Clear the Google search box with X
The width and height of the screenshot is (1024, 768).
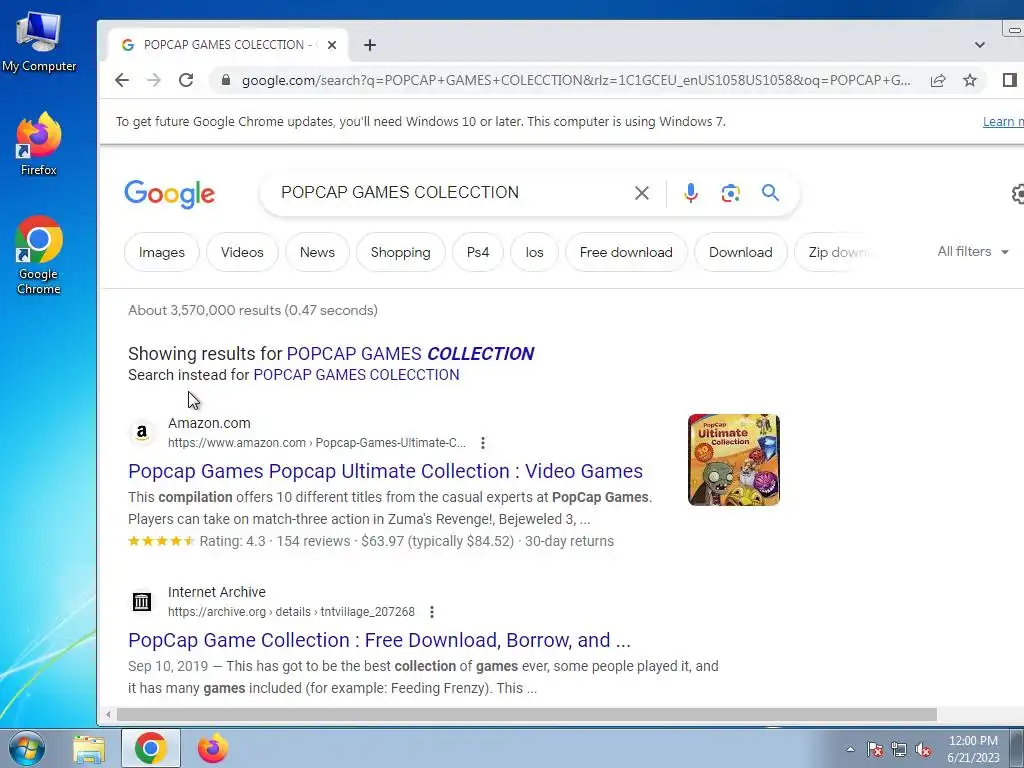(x=642, y=193)
